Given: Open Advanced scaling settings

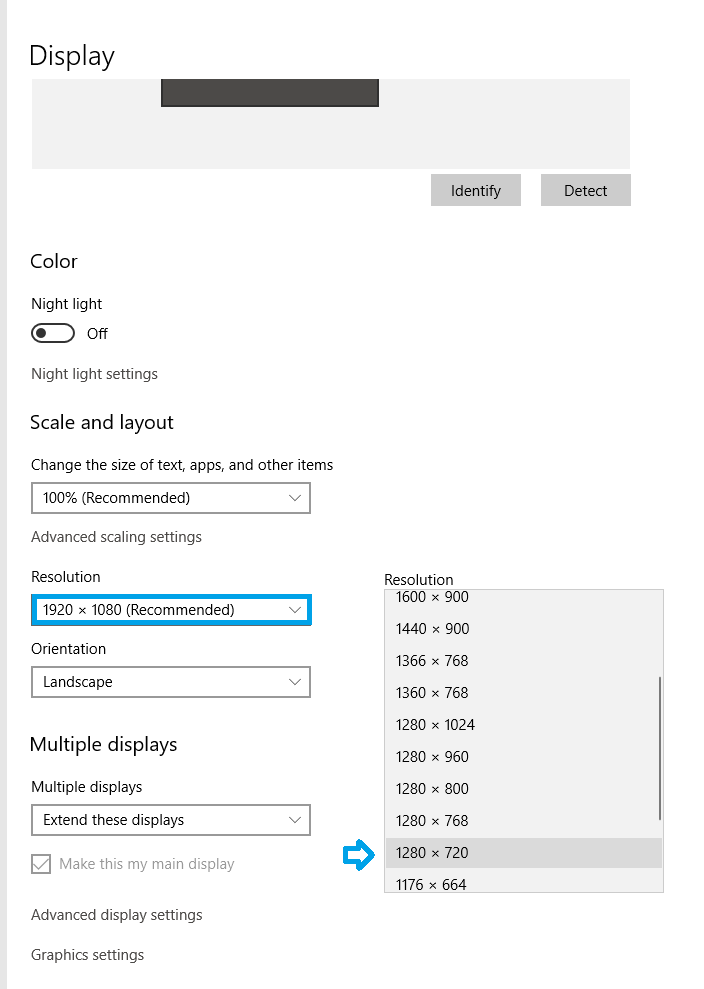Looking at the screenshot, I should coord(116,537).
